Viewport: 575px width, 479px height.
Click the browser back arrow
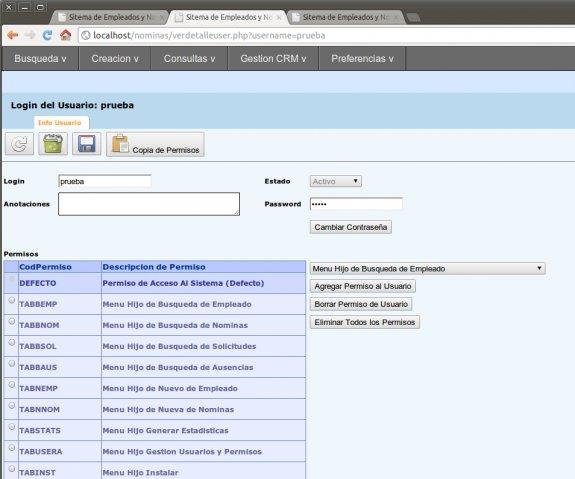coord(13,35)
